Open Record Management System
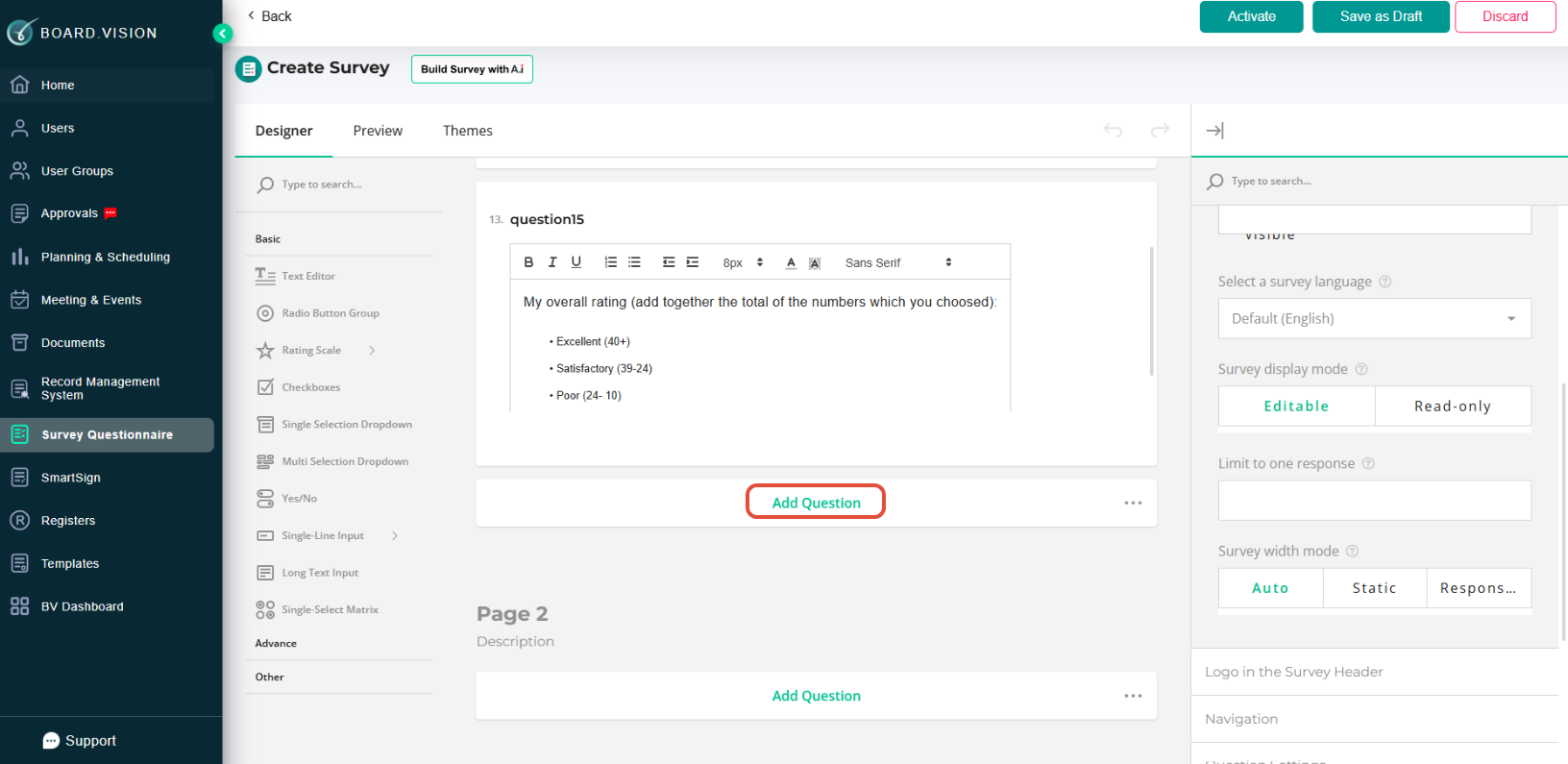This screenshot has height=764, width=1568. 107,388
